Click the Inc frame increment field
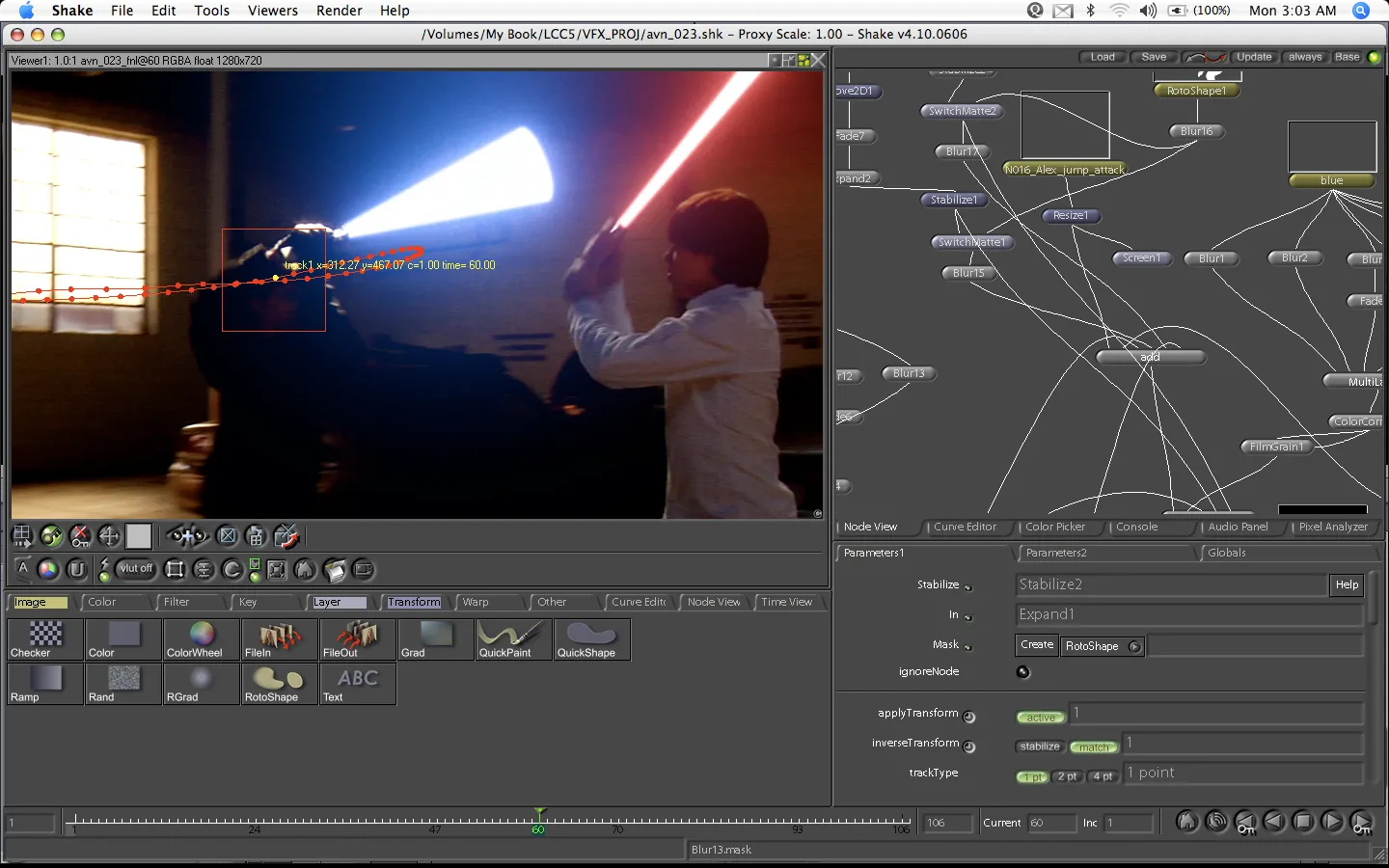The image size is (1389, 868). (x=1129, y=823)
